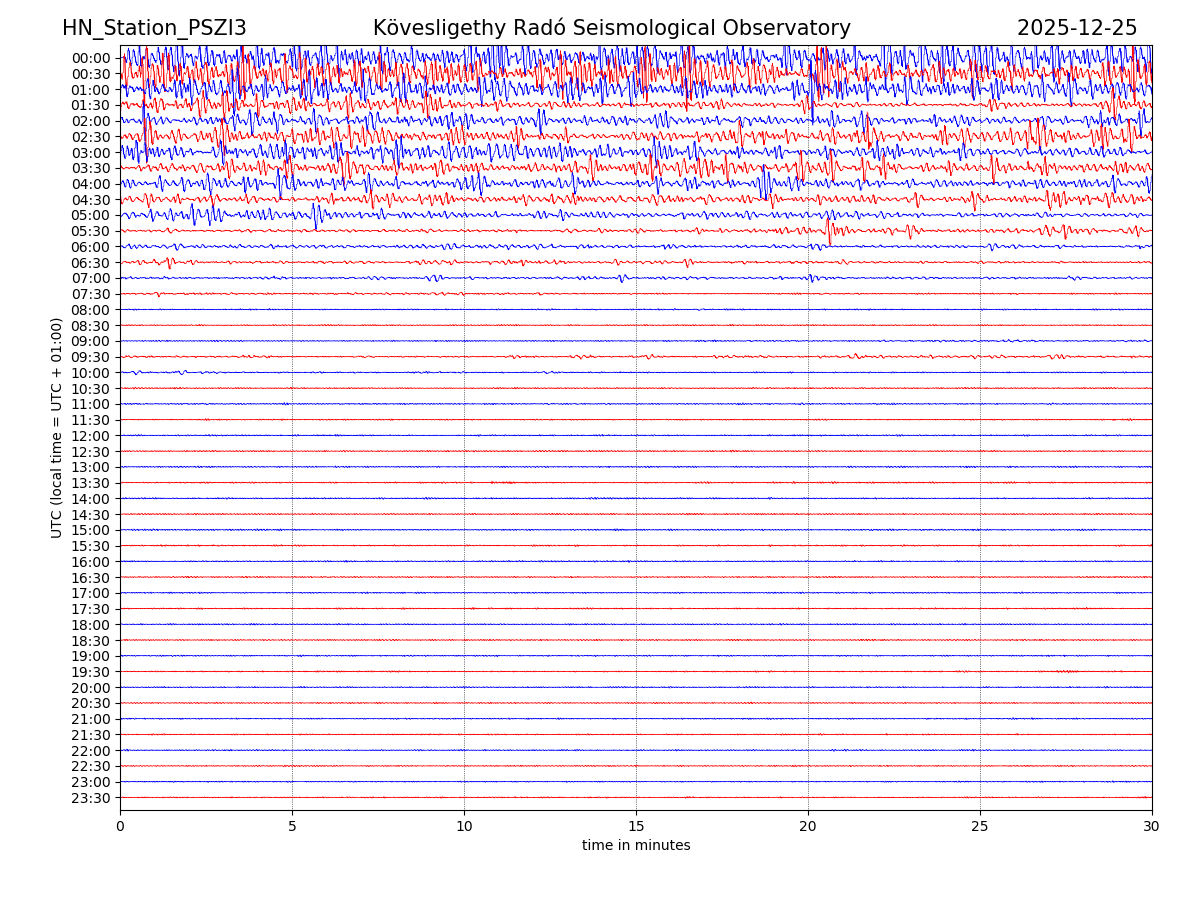Click the "time in minutes" axis label
The image size is (1200, 900).
tap(636, 846)
